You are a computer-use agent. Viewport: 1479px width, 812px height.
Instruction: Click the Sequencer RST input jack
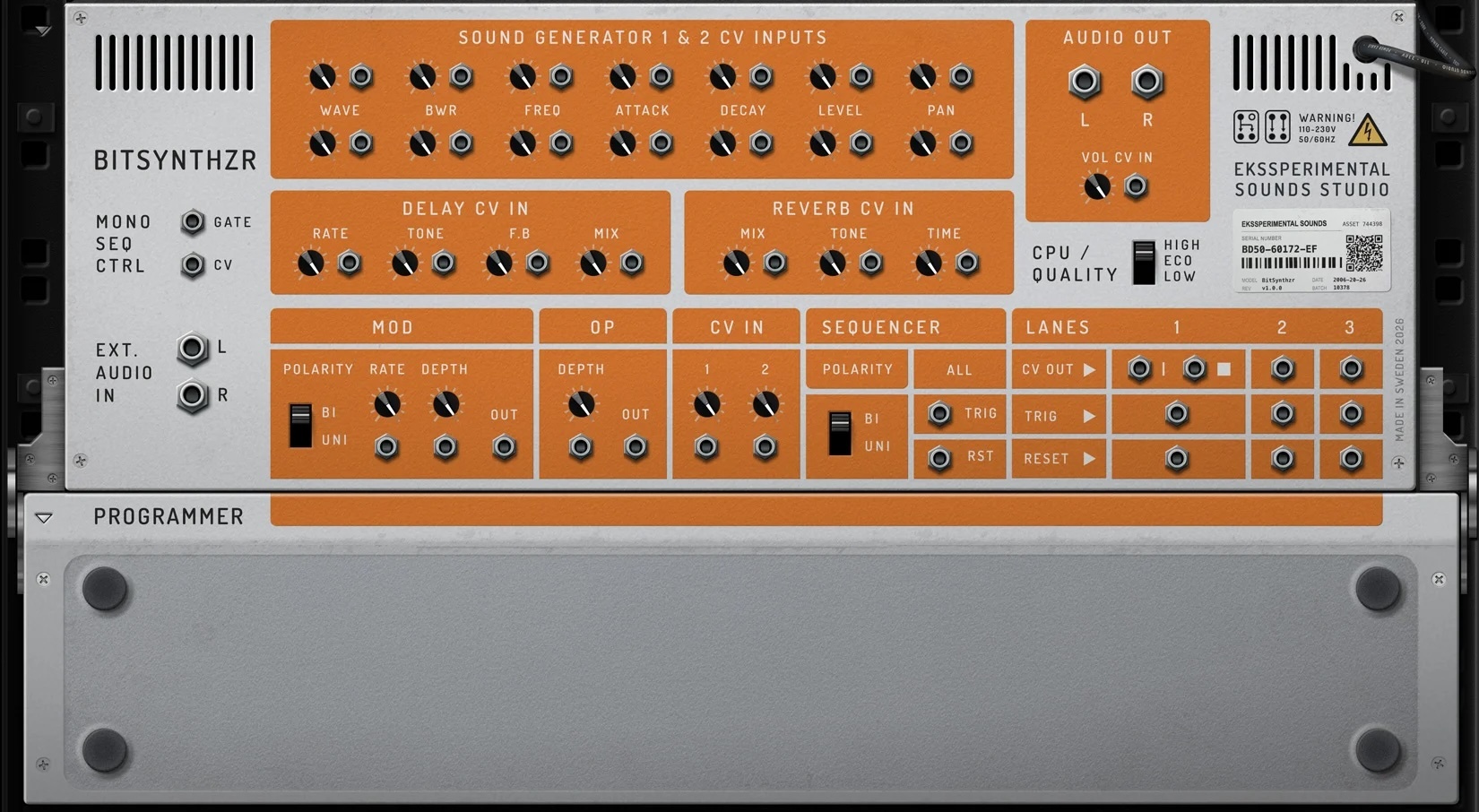click(939, 458)
